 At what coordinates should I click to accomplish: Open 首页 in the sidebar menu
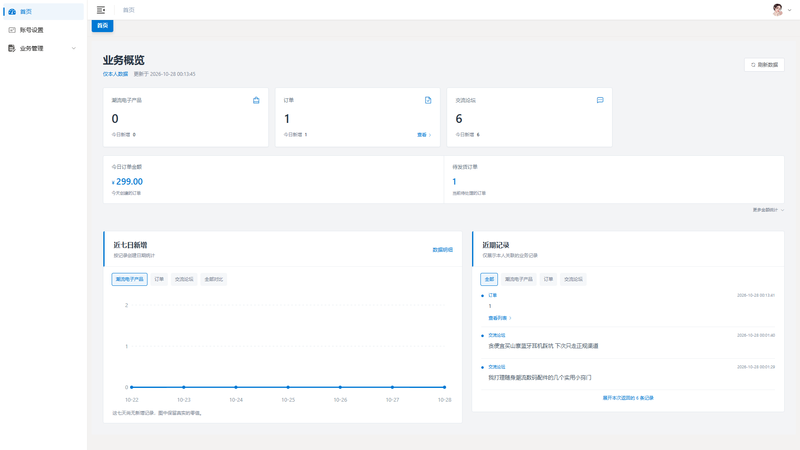tap(43, 11)
